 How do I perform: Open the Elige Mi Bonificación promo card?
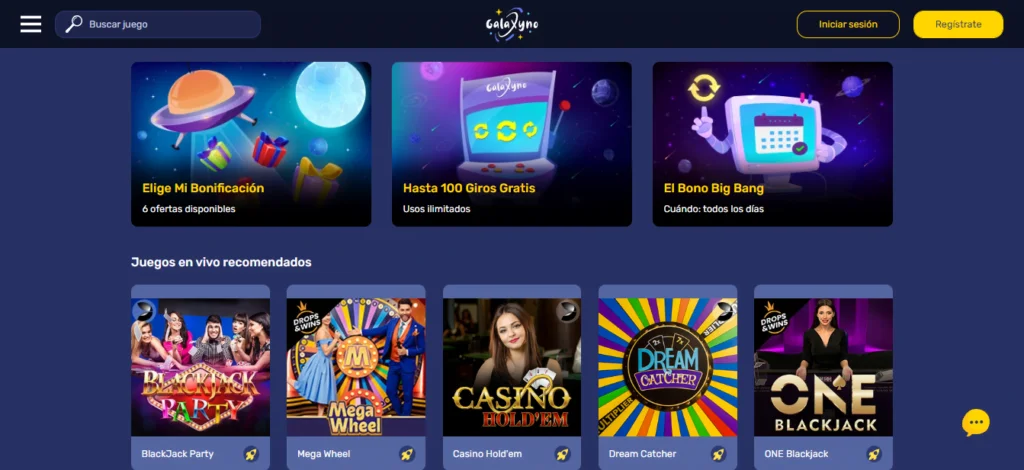coord(251,144)
